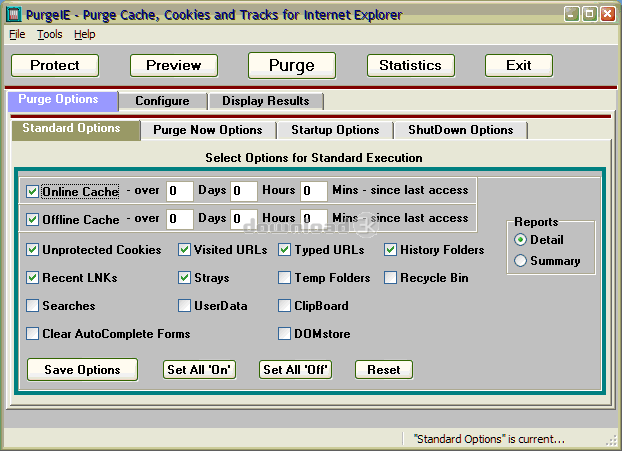
Task: Select the Detail report radio button
Action: 520,240
